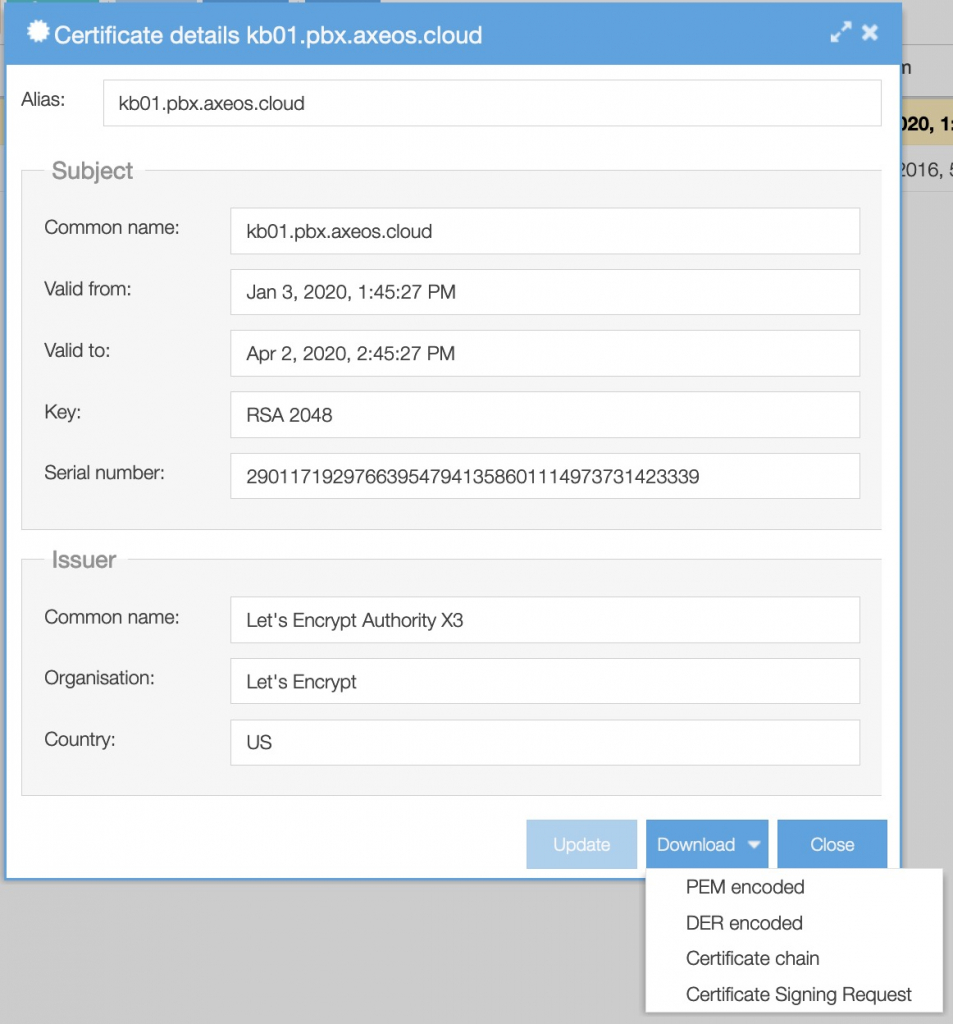Select the Valid from date field

coord(544,292)
